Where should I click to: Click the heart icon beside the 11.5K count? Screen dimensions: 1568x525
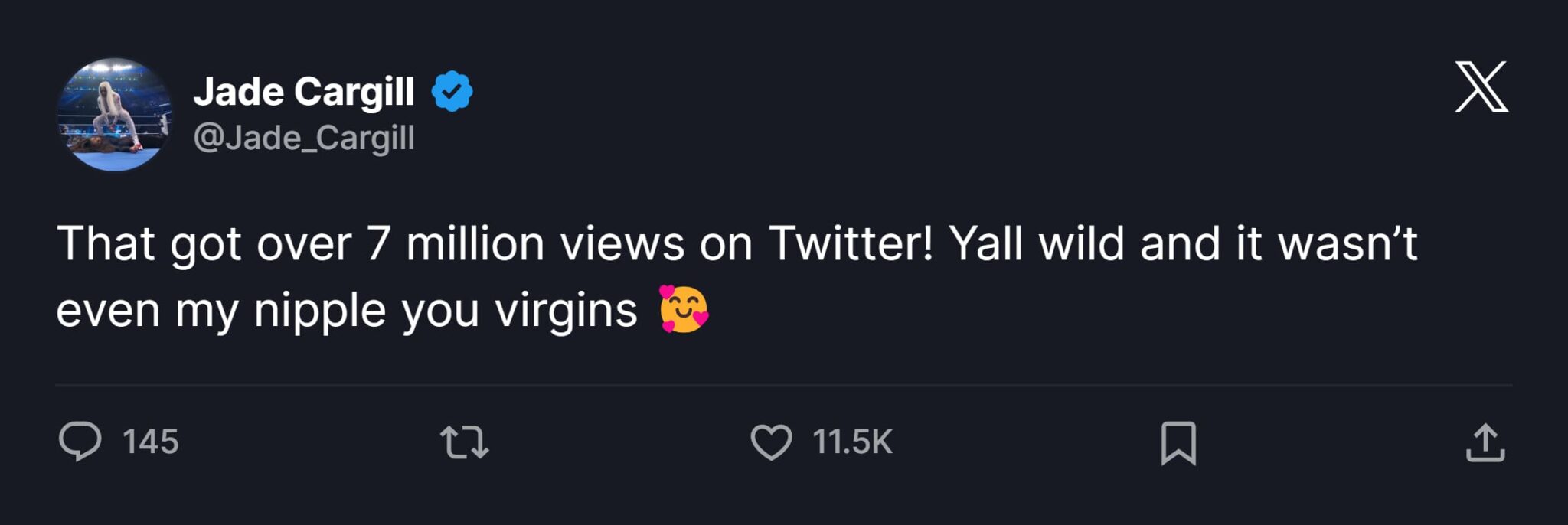(773, 441)
